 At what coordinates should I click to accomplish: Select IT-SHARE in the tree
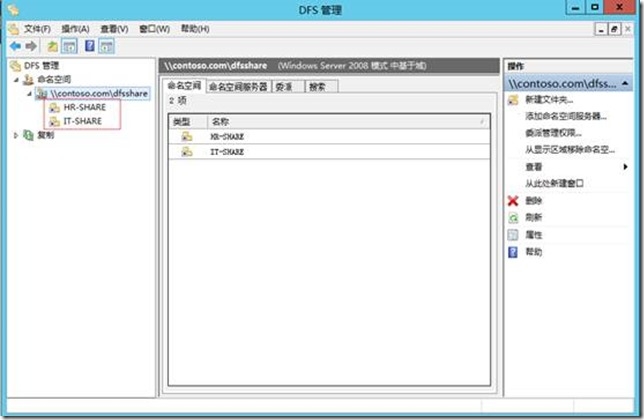tap(83, 121)
